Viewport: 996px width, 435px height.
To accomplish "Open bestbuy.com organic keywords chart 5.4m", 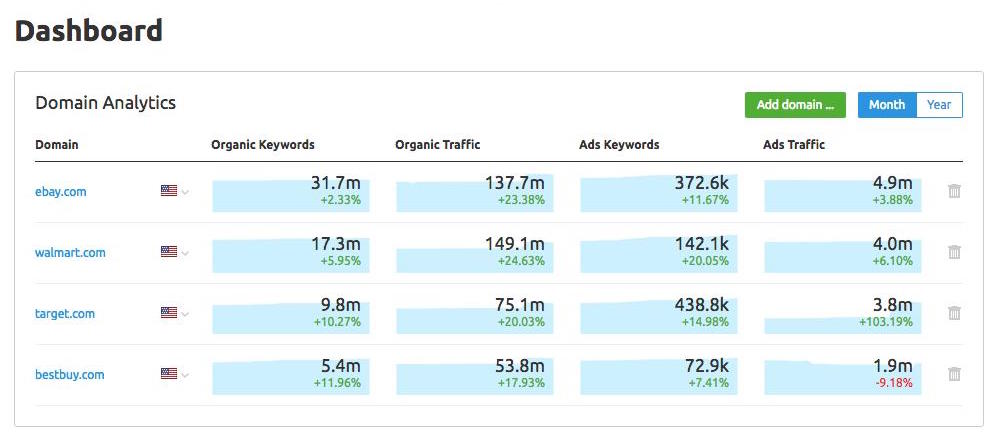I will [290, 376].
